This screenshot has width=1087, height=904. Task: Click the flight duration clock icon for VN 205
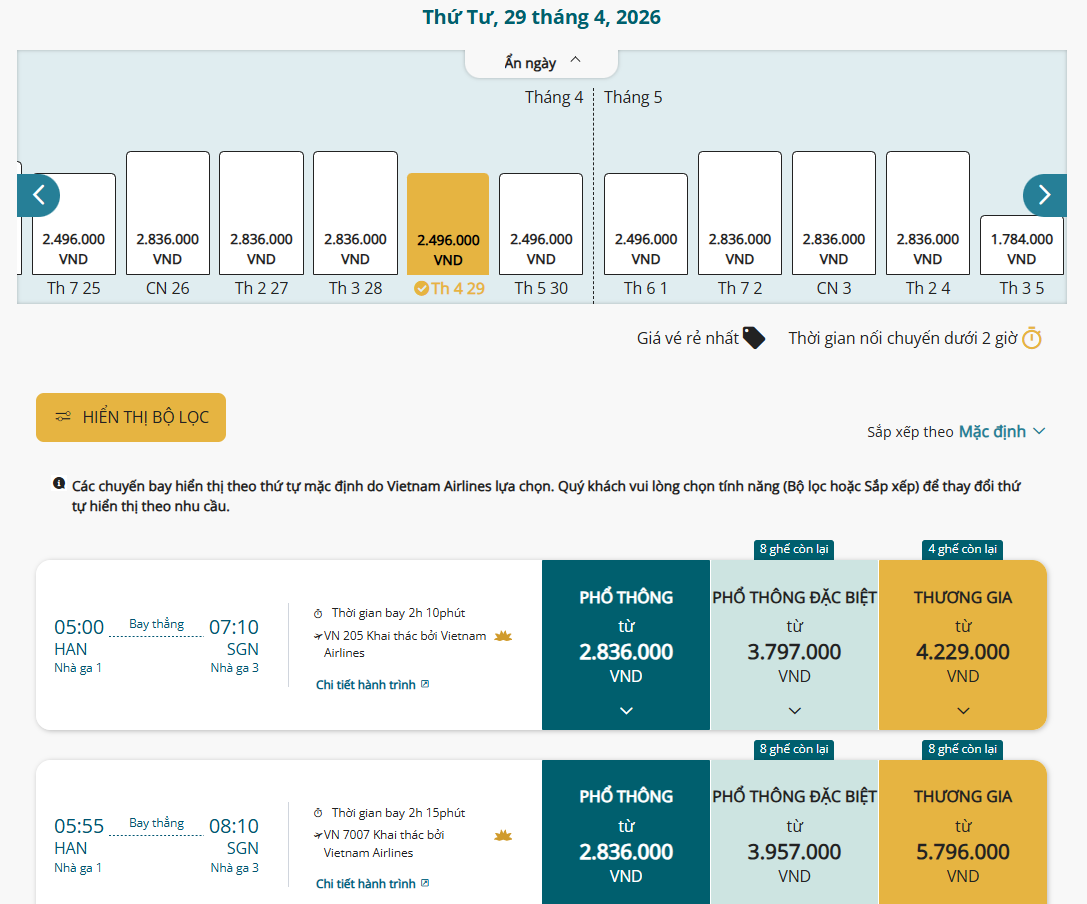[x=318, y=613]
